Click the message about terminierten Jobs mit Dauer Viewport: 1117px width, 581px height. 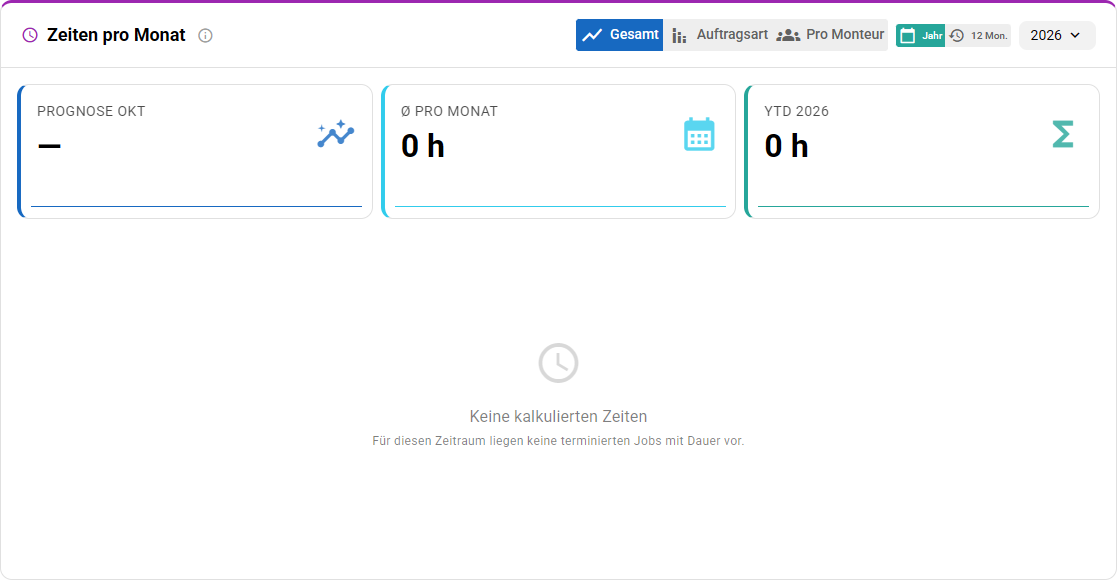click(558, 441)
